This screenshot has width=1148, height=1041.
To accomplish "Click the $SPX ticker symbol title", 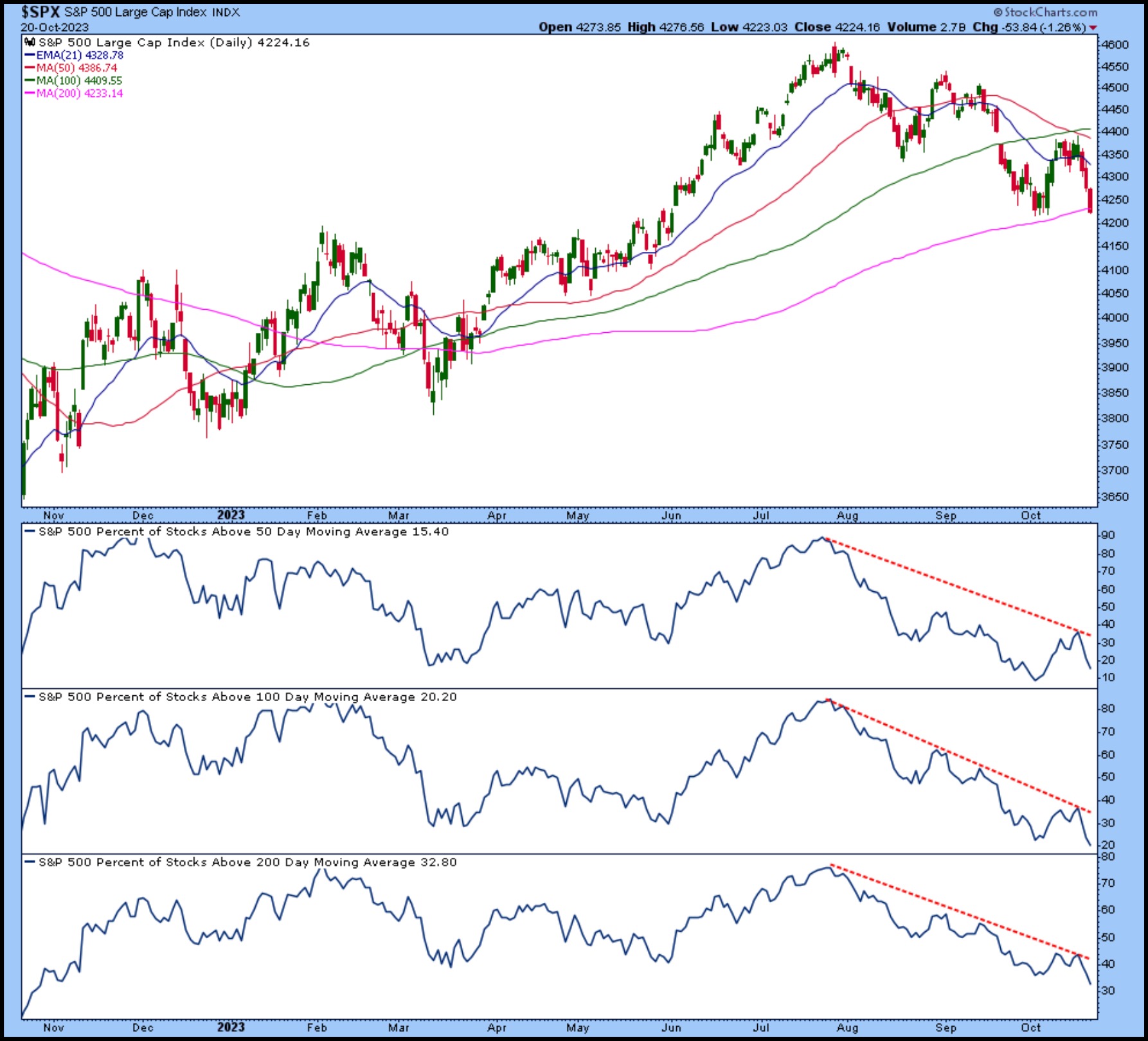I will (40, 12).
